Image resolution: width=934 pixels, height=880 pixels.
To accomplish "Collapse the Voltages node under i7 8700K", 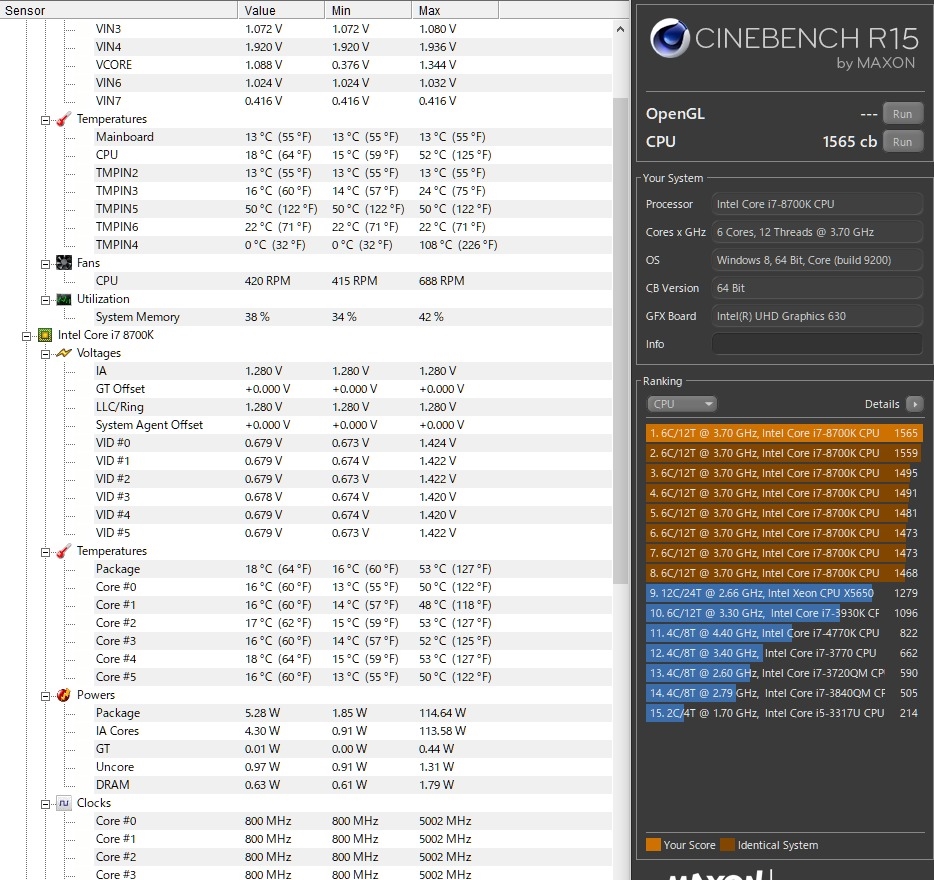I will pos(45,355).
